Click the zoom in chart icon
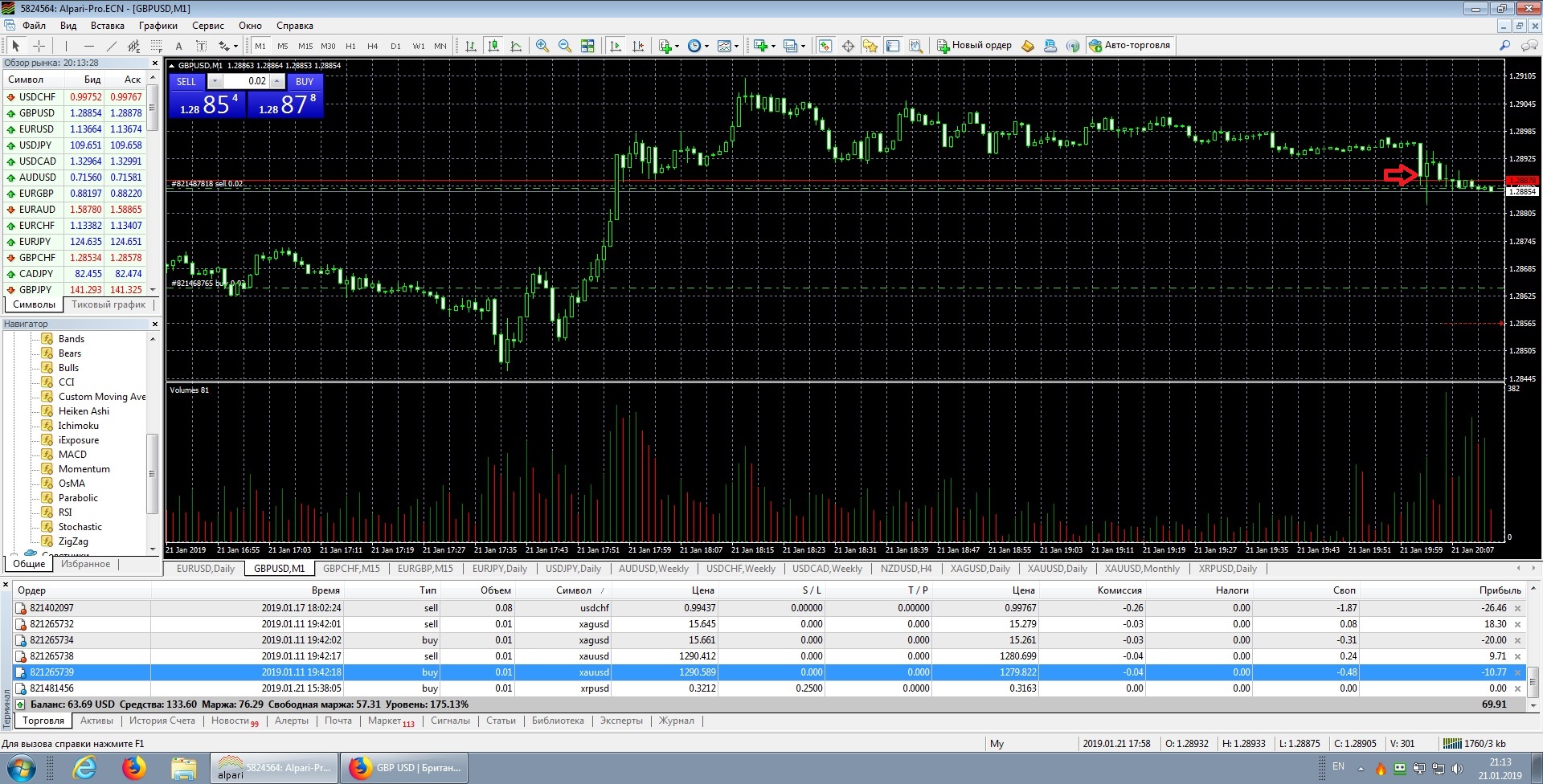This screenshot has height=784, width=1543. pos(542,46)
